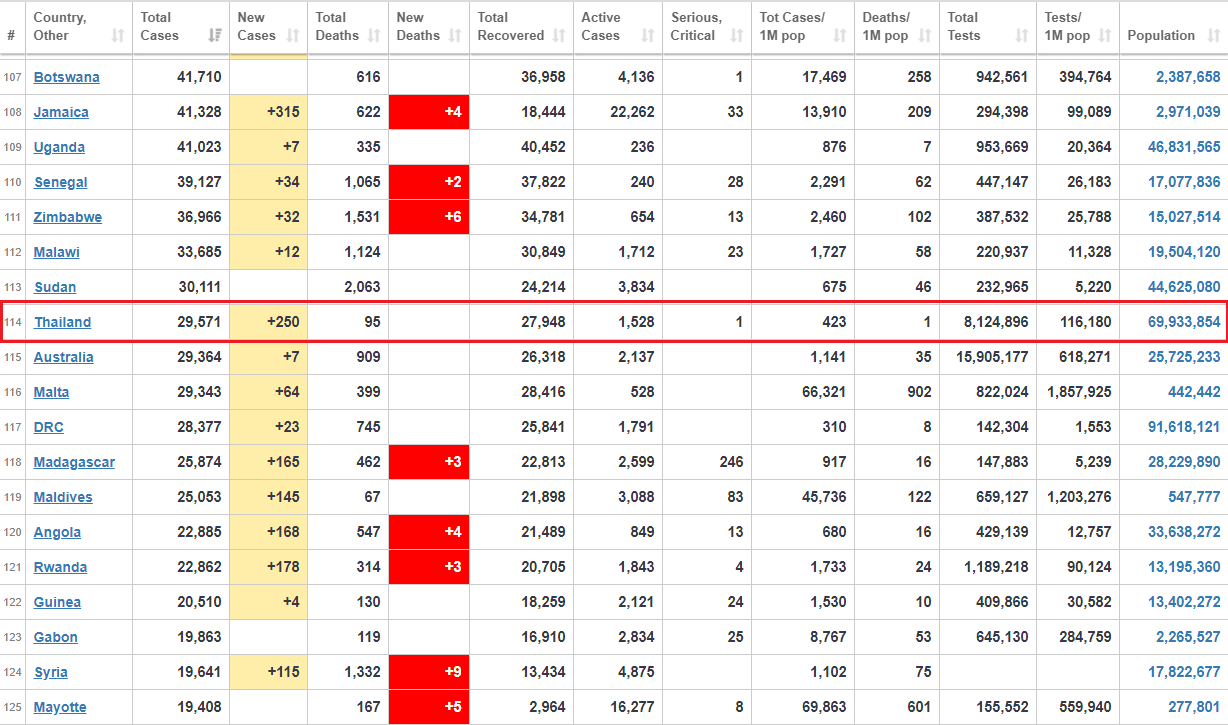Sort by Active Cases arrow icon
1228x725 pixels.
(x=648, y=36)
